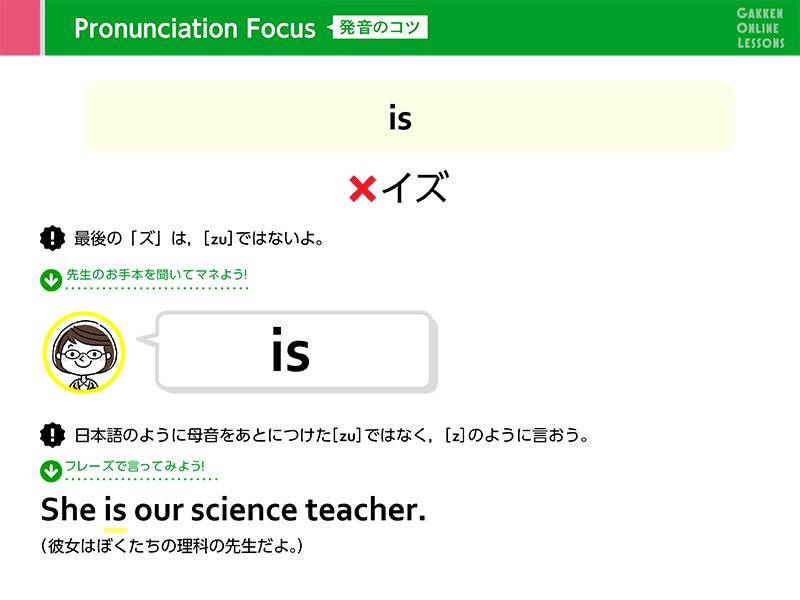Click the note 最後の「ズ」は, [zu]ではないよ
This screenshot has height=600, width=800.
pyautogui.click(x=199, y=238)
